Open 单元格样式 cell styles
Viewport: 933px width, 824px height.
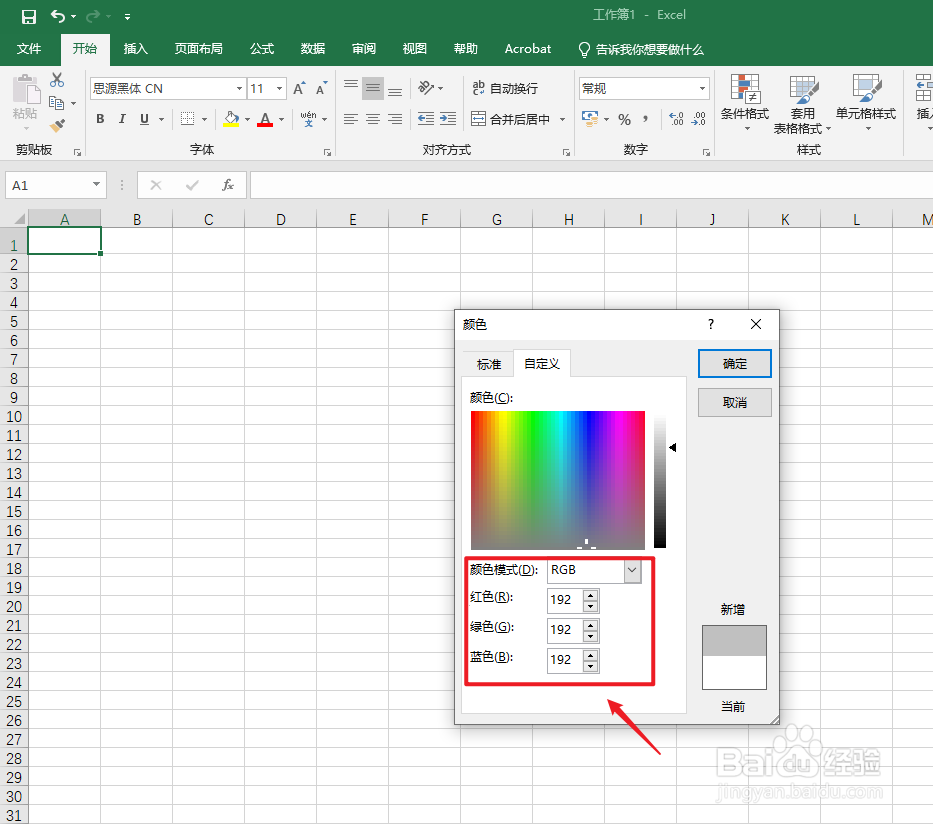click(x=866, y=102)
